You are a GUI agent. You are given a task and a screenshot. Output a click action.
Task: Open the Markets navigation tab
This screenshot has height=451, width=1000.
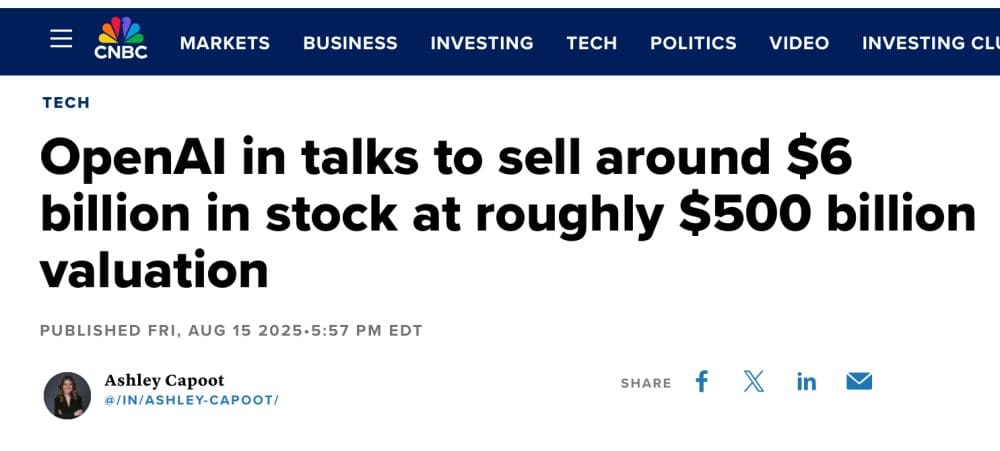[x=225, y=43]
